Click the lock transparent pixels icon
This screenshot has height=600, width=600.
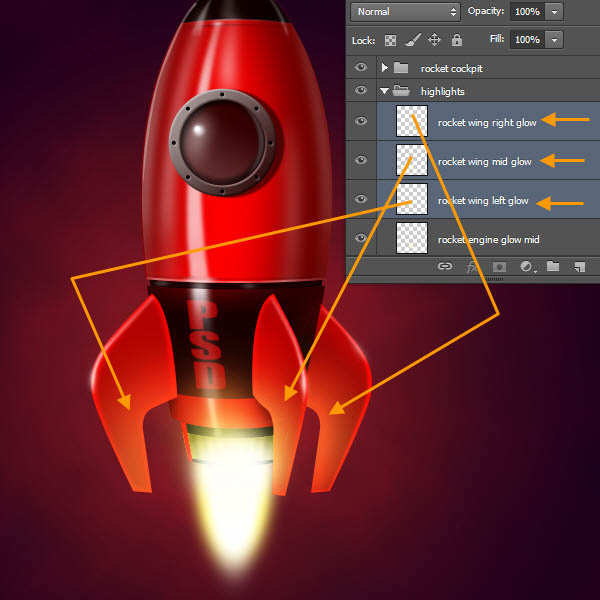coord(391,40)
